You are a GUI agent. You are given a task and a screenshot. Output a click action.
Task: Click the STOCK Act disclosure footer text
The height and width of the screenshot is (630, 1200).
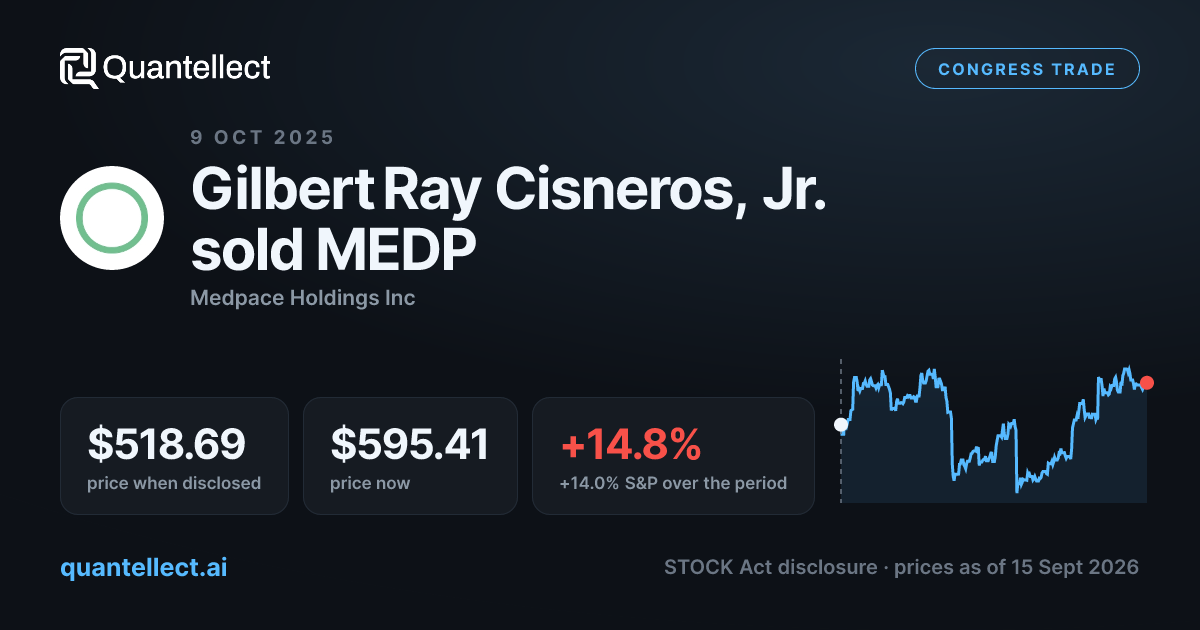pos(770,567)
